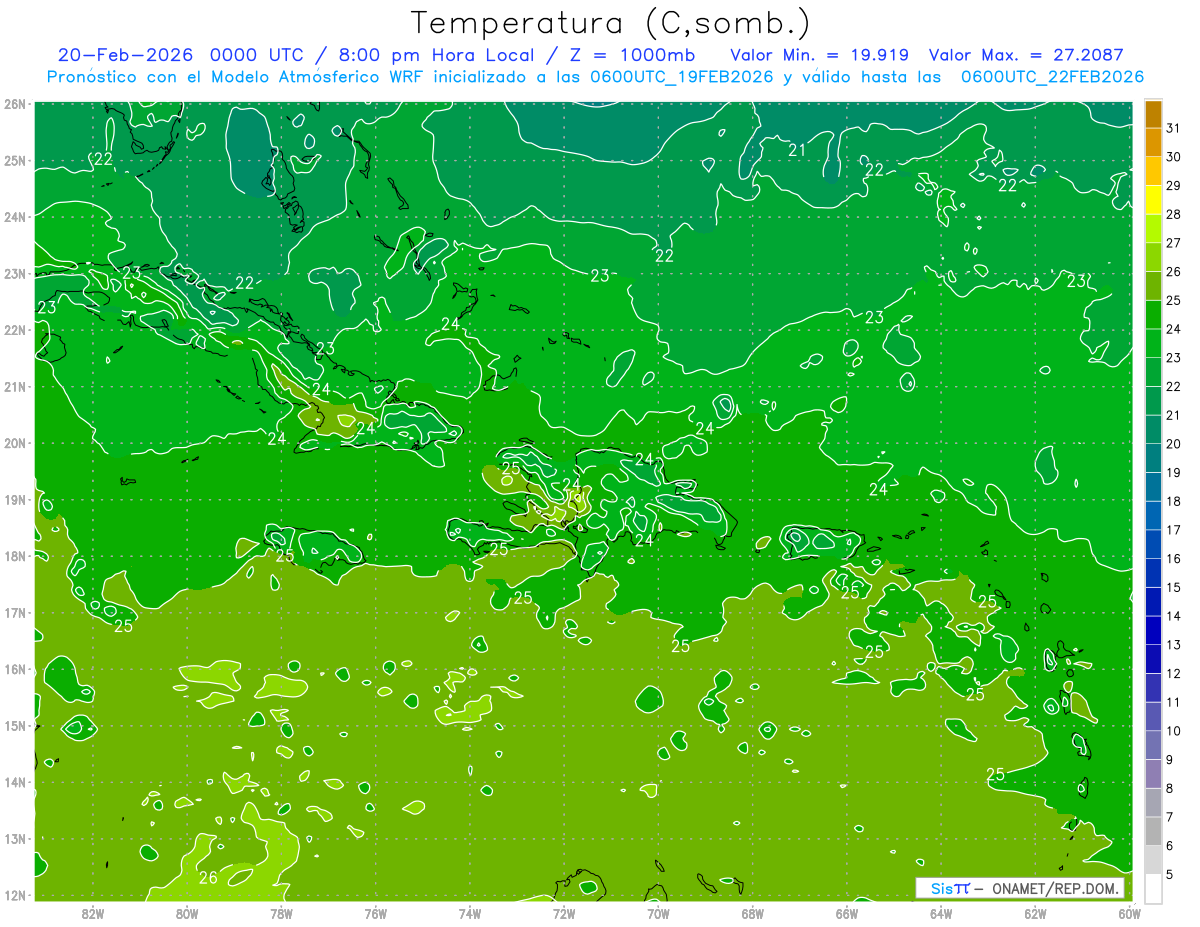
Task: Select the "Valor Min. = 19.919" readout
Action: point(819,55)
